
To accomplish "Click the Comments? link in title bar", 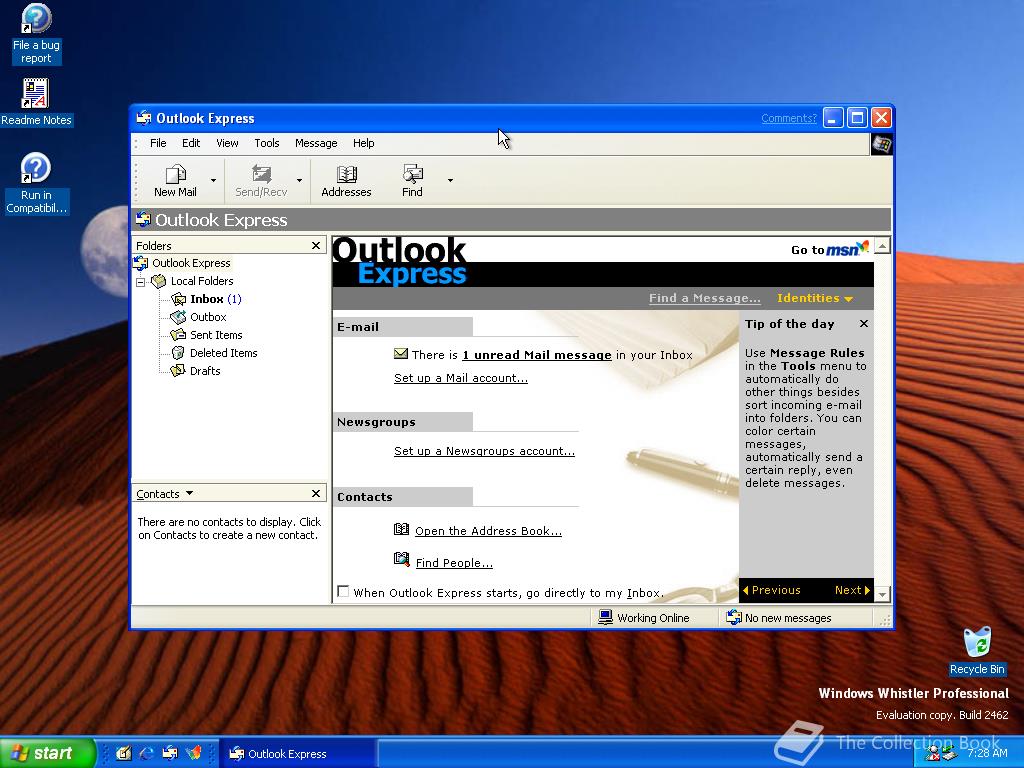I will tap(789, 118).
